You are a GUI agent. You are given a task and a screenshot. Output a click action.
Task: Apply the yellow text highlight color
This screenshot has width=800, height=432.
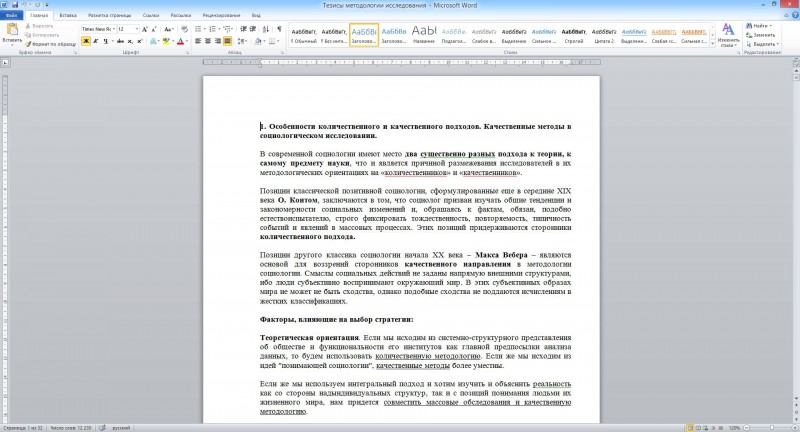(165, 41)
